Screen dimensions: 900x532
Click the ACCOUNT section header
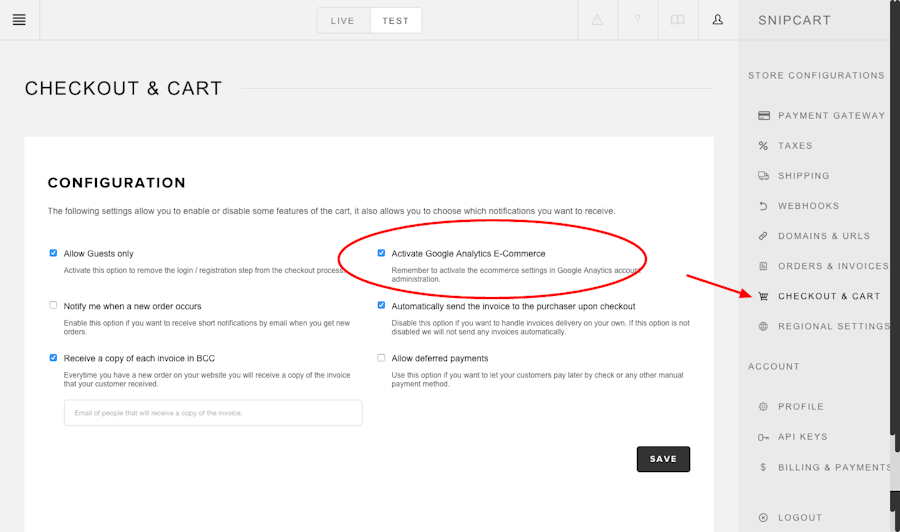(774, 367)
